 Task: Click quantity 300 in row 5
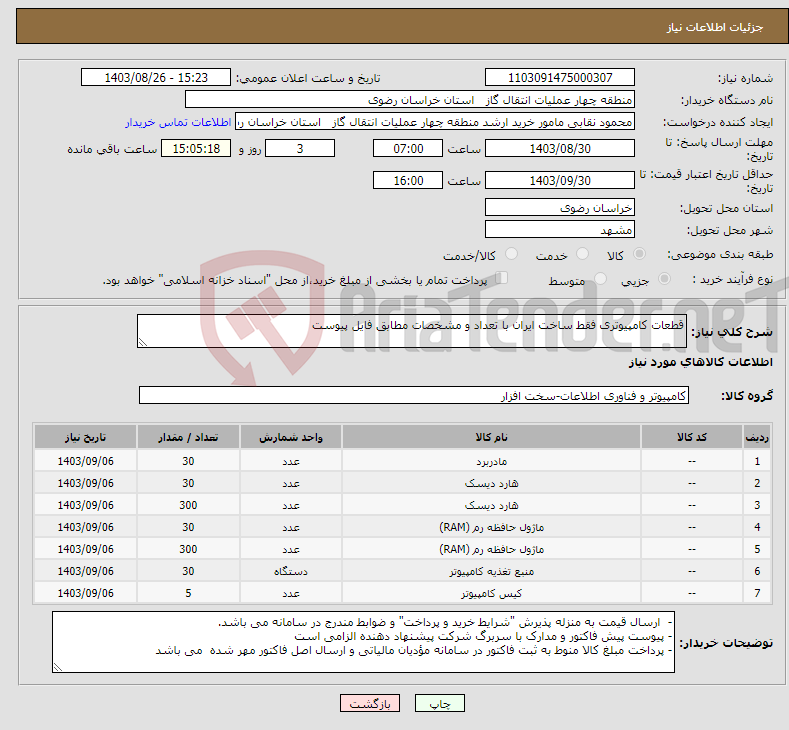(x=188, y=549)
